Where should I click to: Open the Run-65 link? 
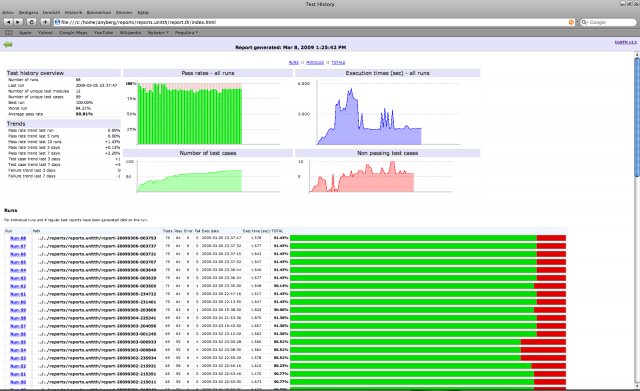(x=18, y=262)
